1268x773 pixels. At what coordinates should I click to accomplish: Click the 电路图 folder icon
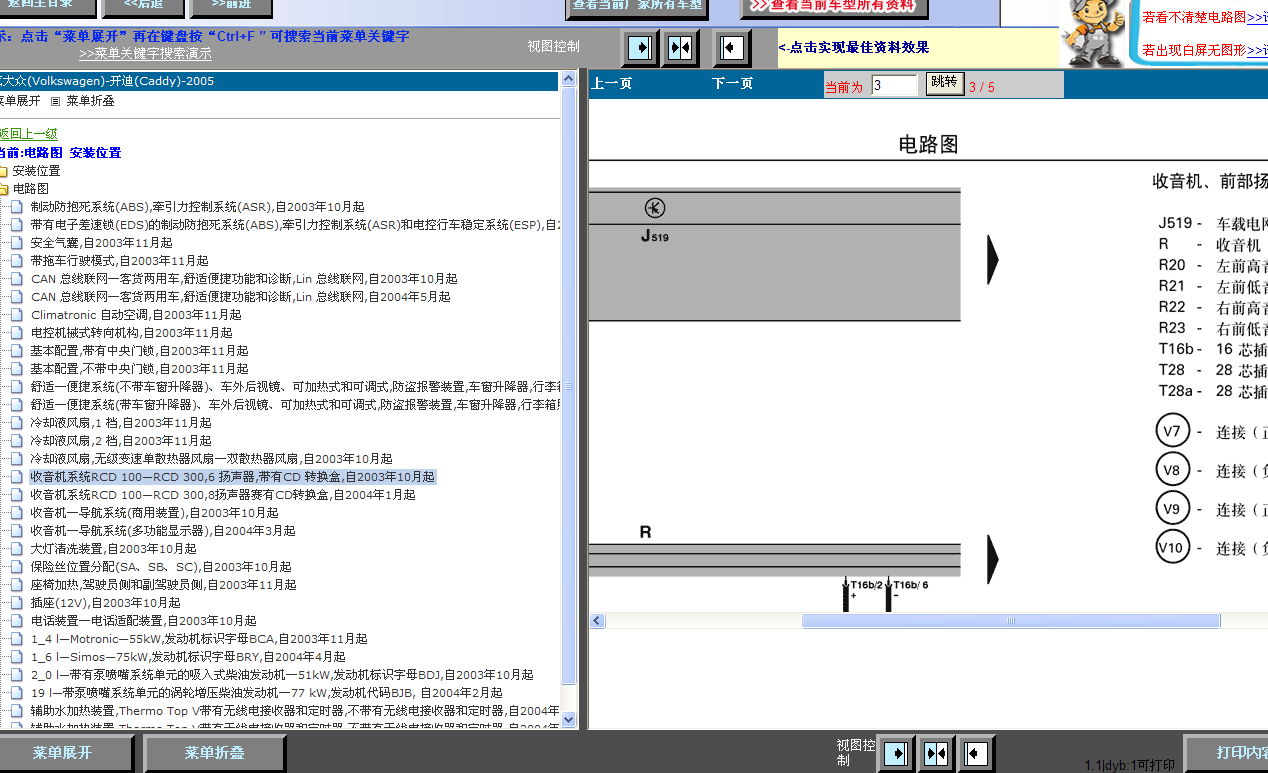3,189
